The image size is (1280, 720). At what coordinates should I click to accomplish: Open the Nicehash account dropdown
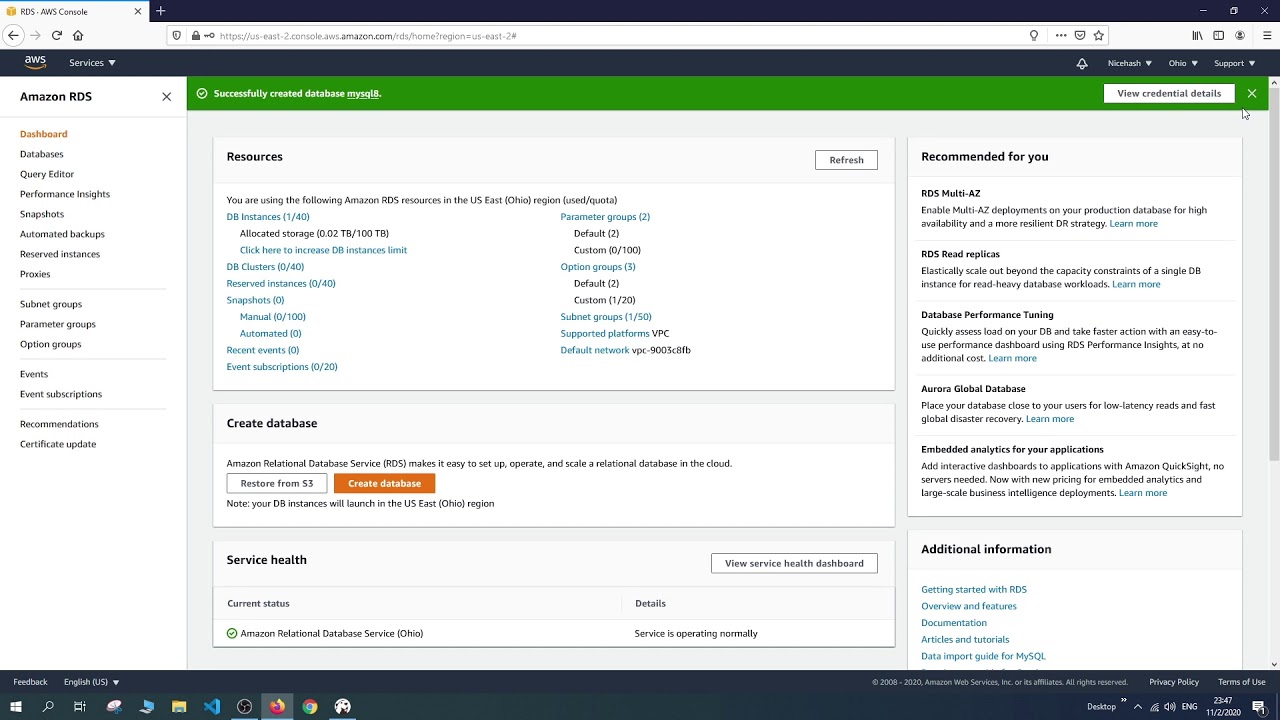click(x=1129, y=63)
